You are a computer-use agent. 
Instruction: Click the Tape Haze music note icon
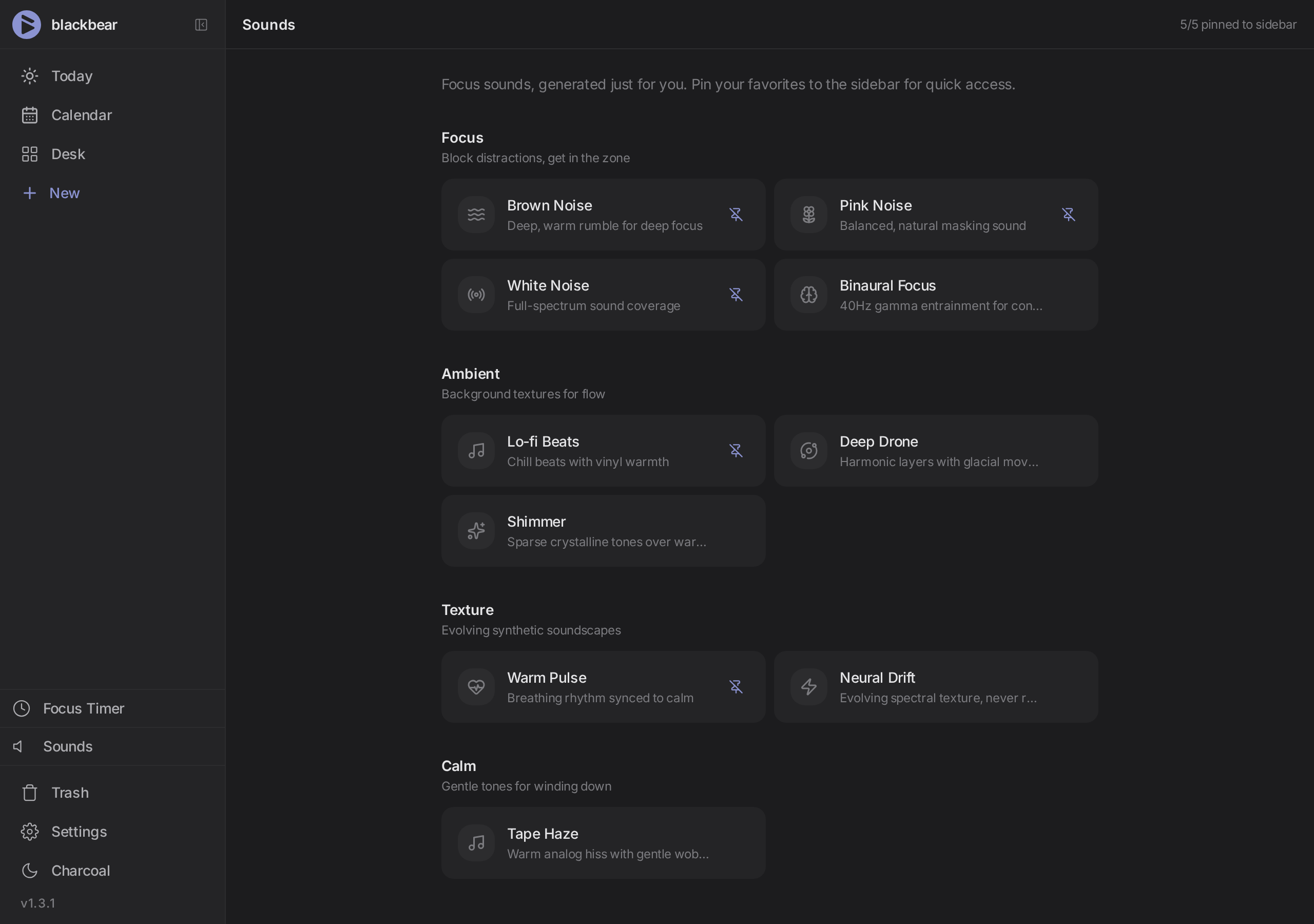coord(476,843)
